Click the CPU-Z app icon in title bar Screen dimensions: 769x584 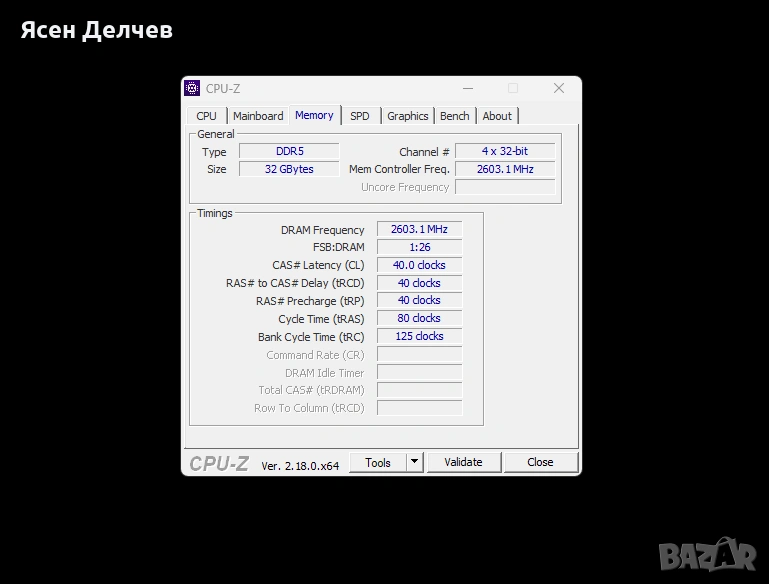[x=193, y=88]
